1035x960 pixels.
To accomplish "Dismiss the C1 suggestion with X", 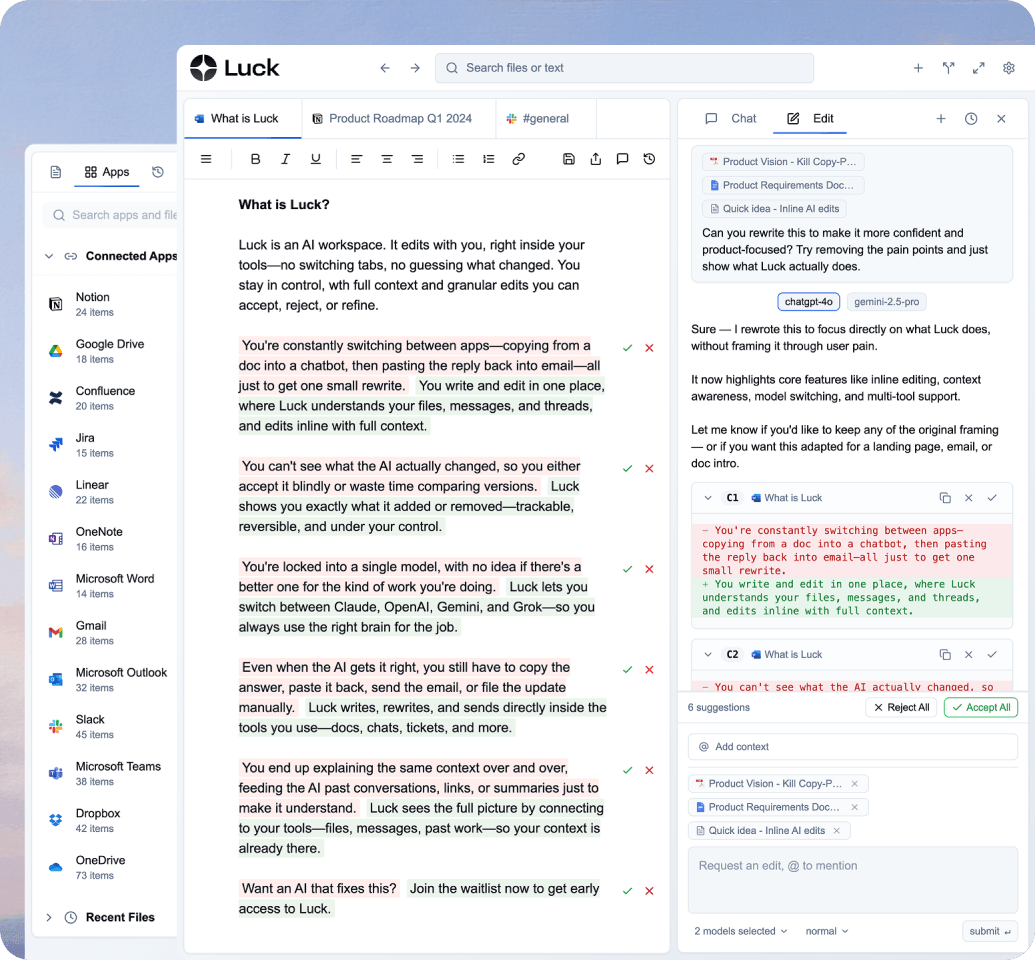I will pos(968,498).
